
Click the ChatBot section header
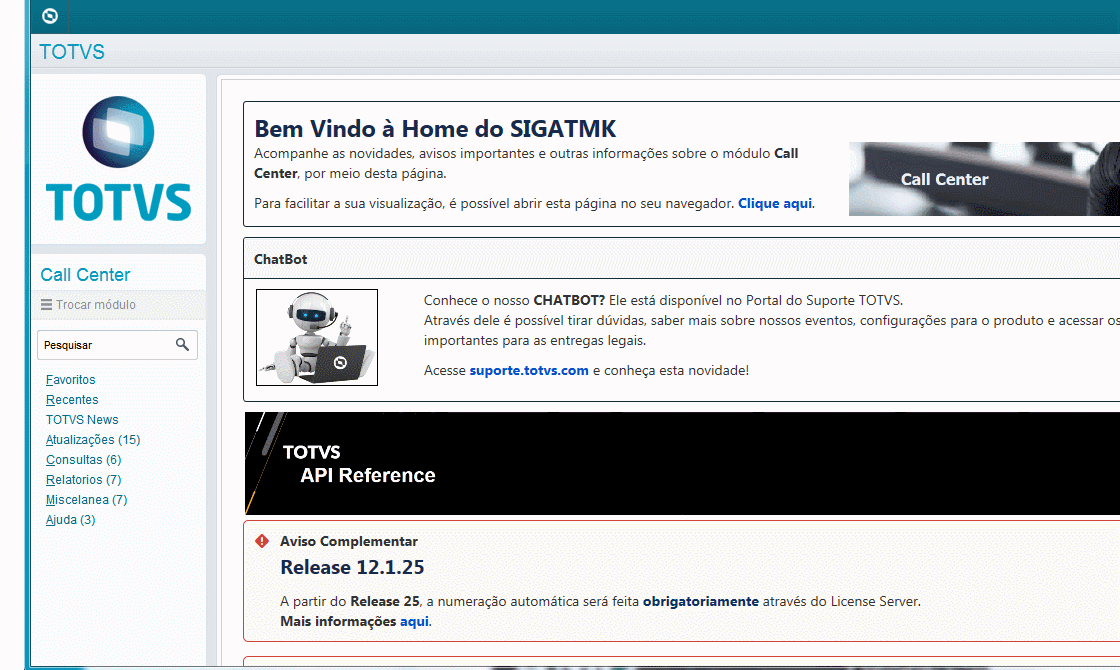[281, 259]
